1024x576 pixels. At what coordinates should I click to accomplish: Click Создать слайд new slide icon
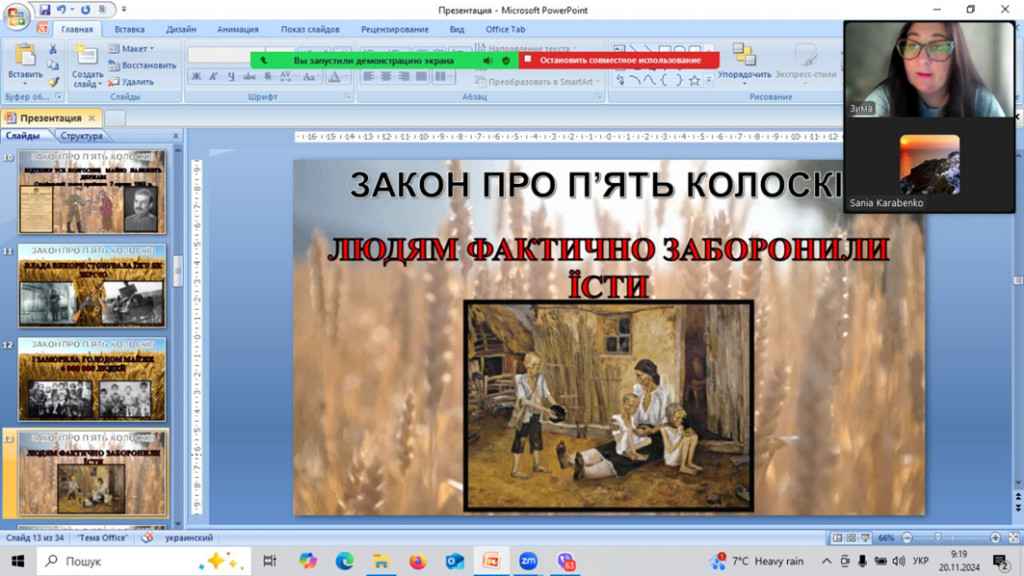coord(86,55)
